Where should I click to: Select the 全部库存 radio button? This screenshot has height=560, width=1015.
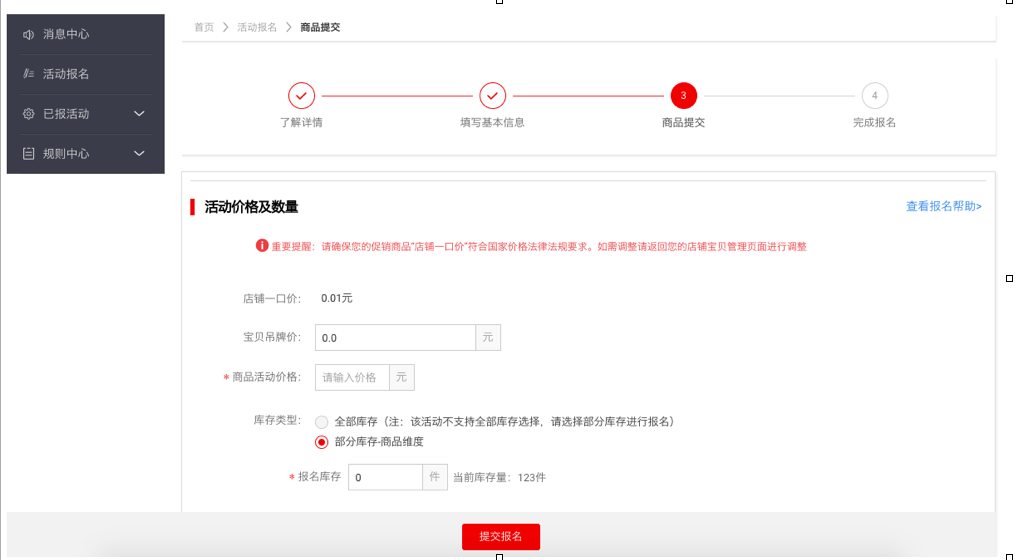(x=322, y=422)
